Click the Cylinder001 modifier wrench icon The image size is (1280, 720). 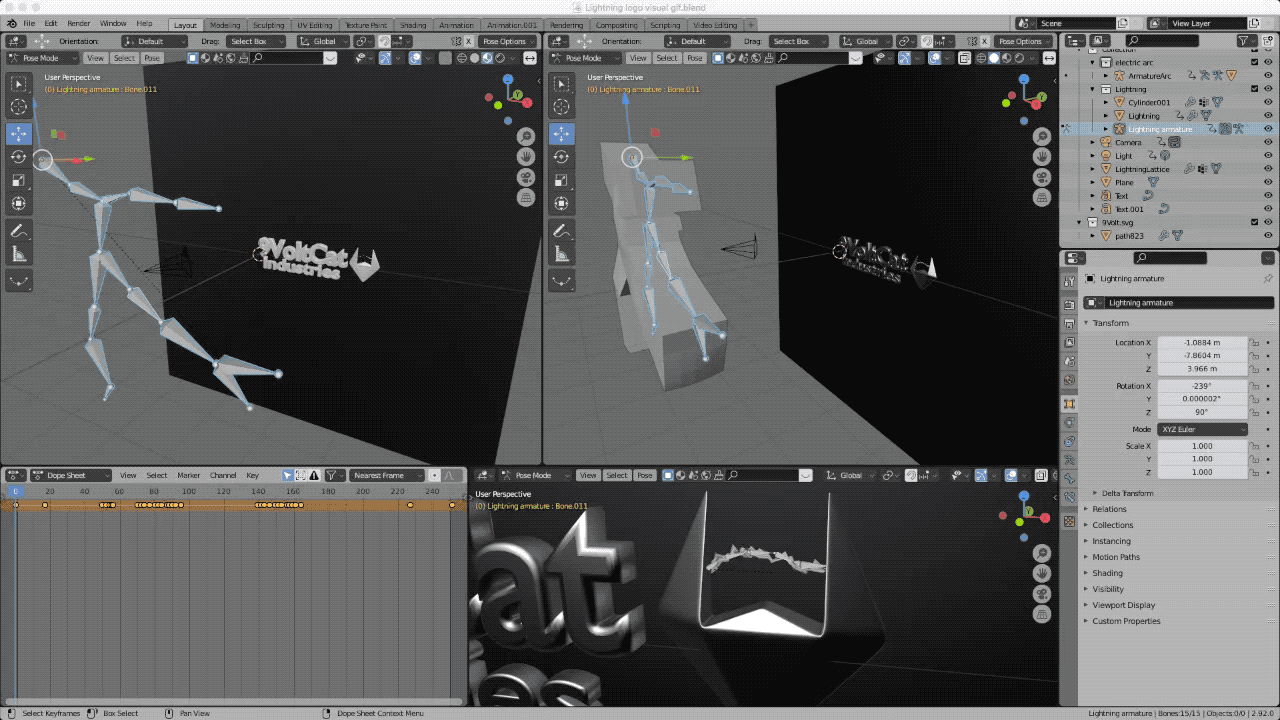(x=1191, y=102)
